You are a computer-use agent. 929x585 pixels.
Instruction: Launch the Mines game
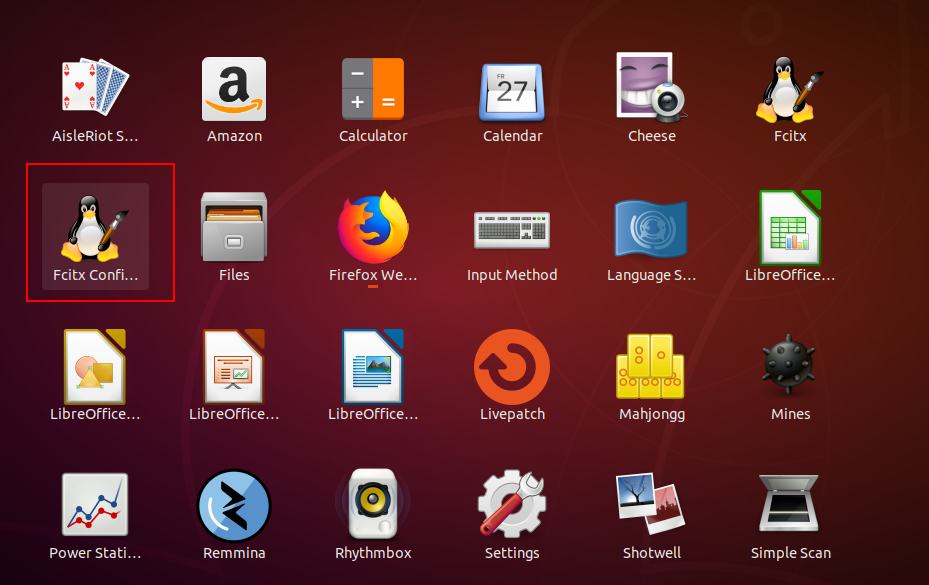(790, 367)
